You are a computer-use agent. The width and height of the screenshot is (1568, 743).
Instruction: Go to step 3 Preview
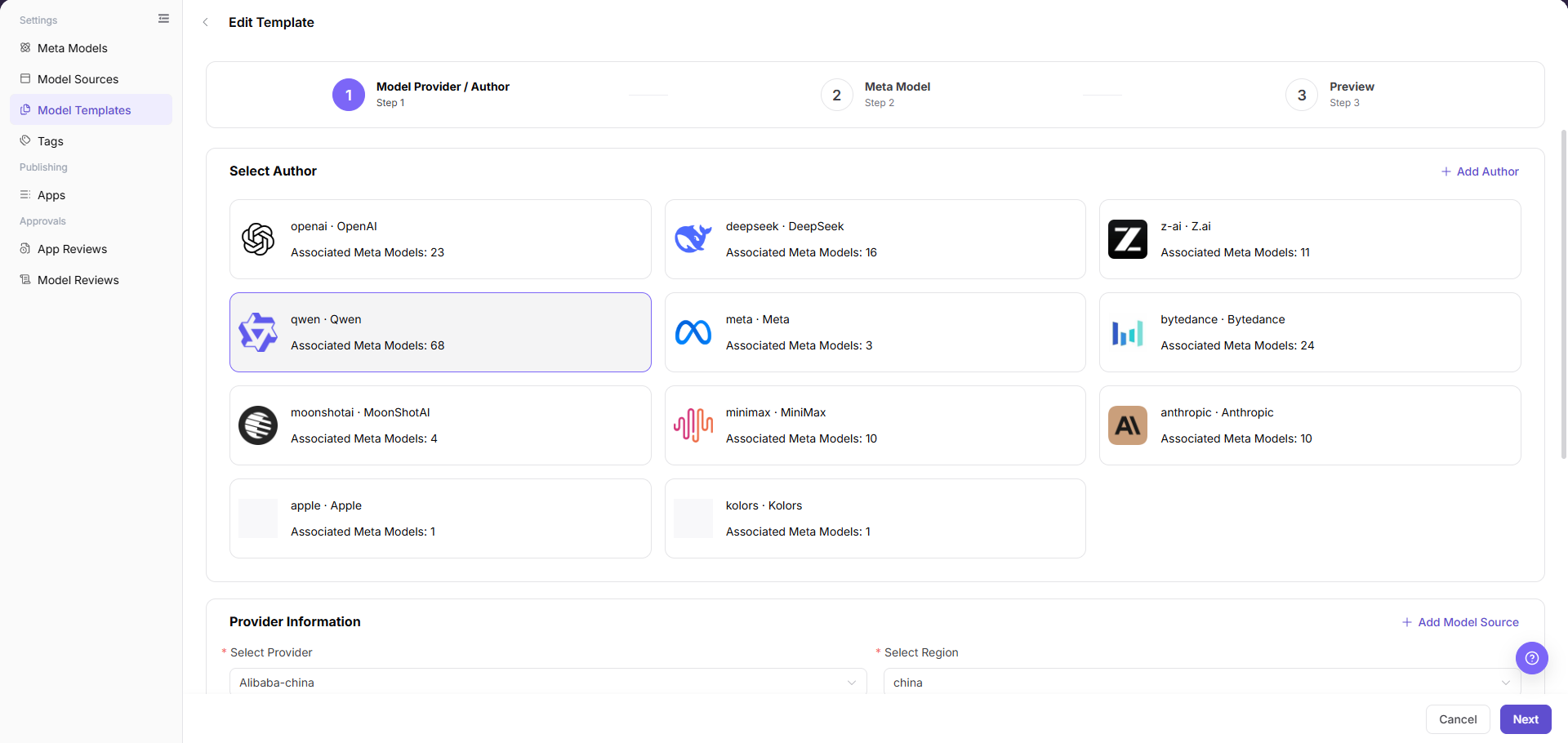tap(1330, 95)
